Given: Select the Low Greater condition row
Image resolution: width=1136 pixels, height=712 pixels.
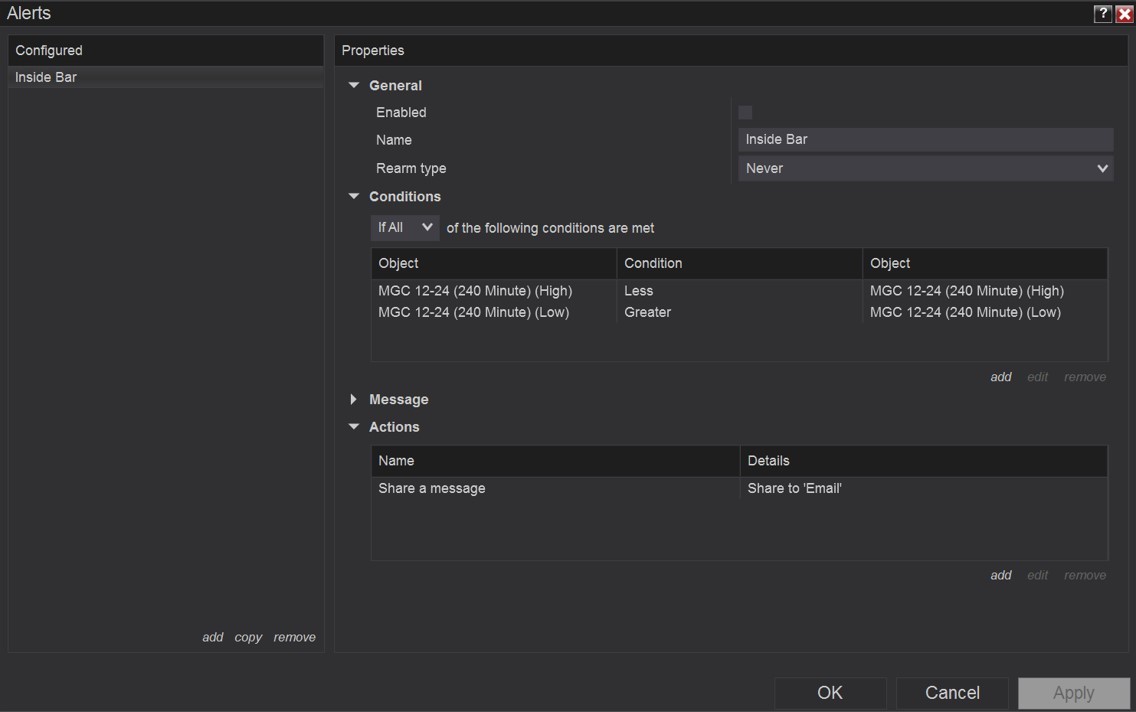Looking at the screenshot, I should click(738, 312).
